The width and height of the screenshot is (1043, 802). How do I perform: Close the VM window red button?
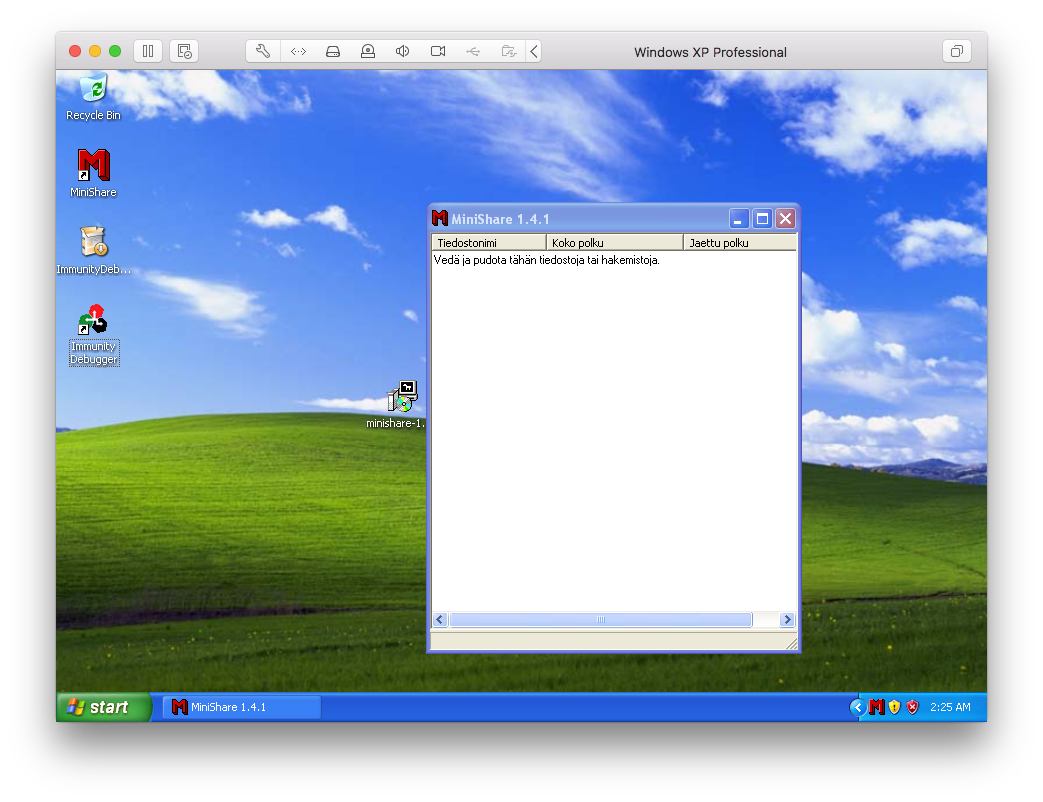(x=75, y=51)
